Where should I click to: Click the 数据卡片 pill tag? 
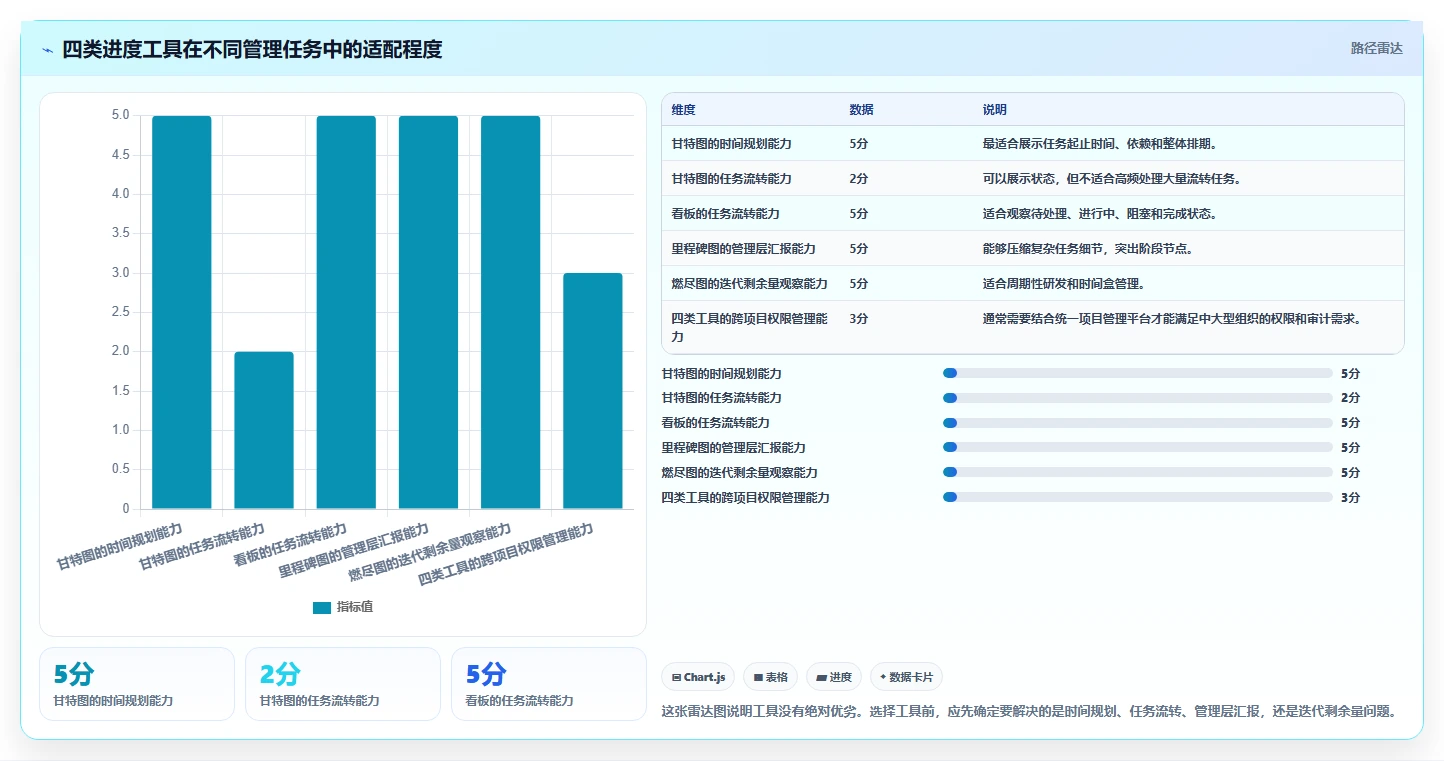(x=906, y=677)
